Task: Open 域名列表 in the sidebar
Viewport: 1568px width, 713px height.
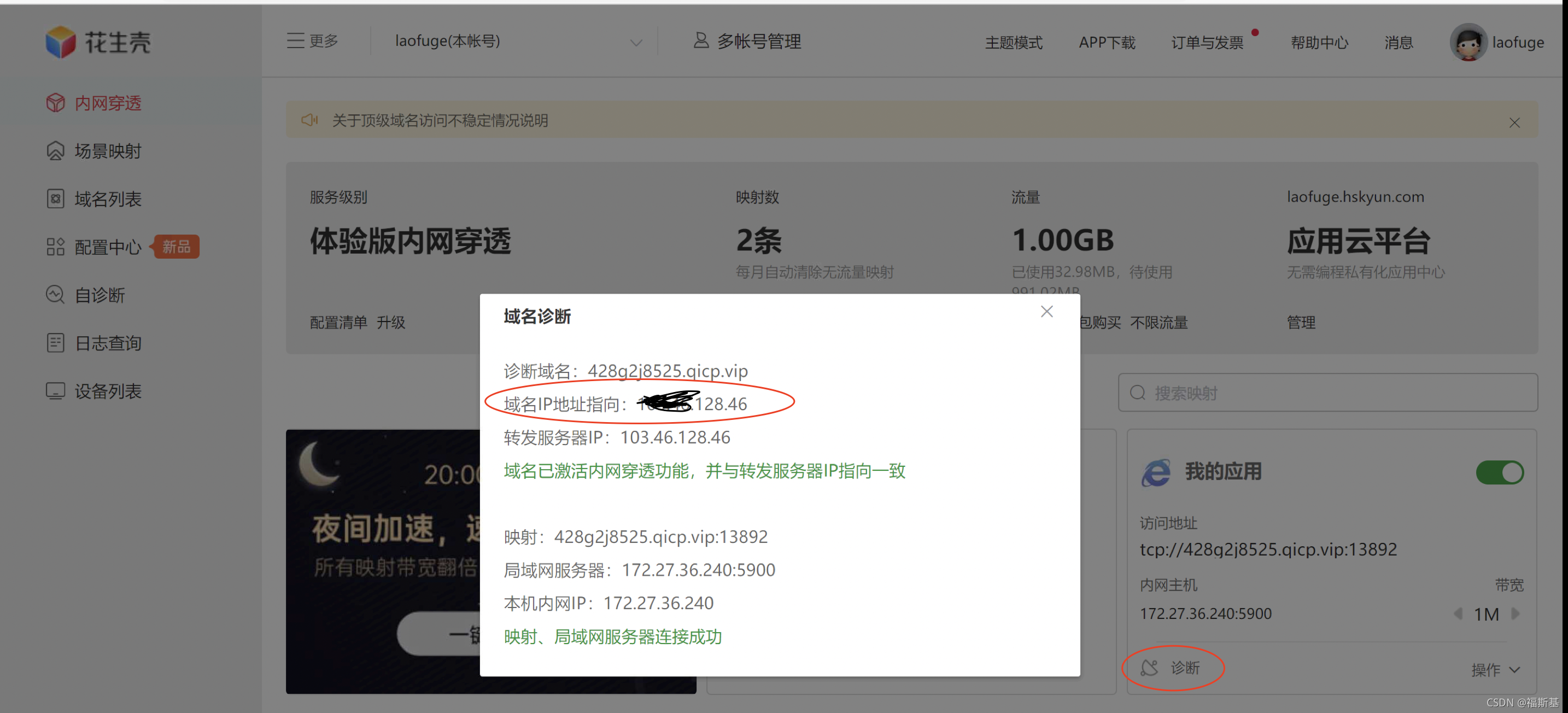Action: (93, 199)
